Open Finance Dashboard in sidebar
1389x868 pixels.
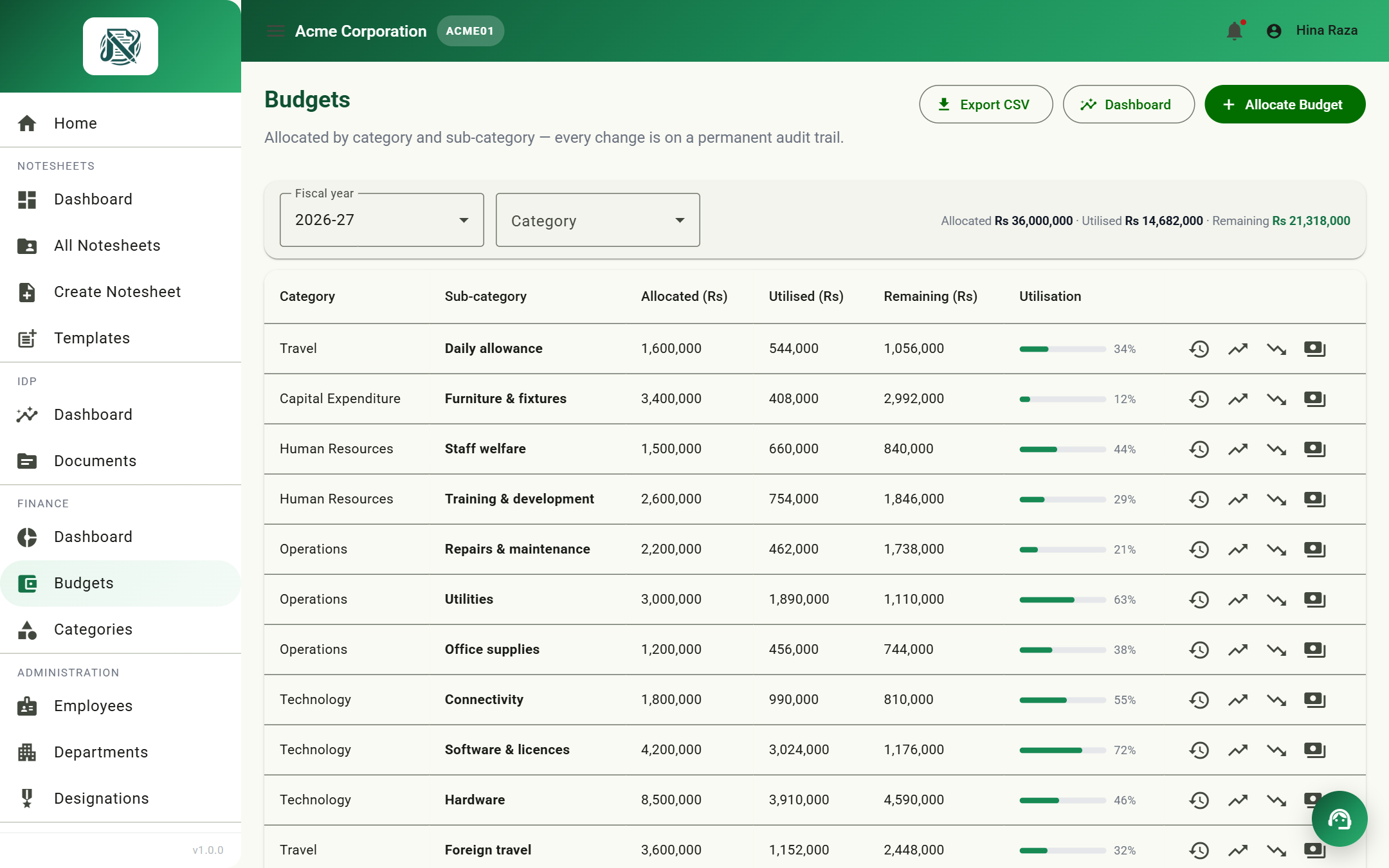[120, 537]
